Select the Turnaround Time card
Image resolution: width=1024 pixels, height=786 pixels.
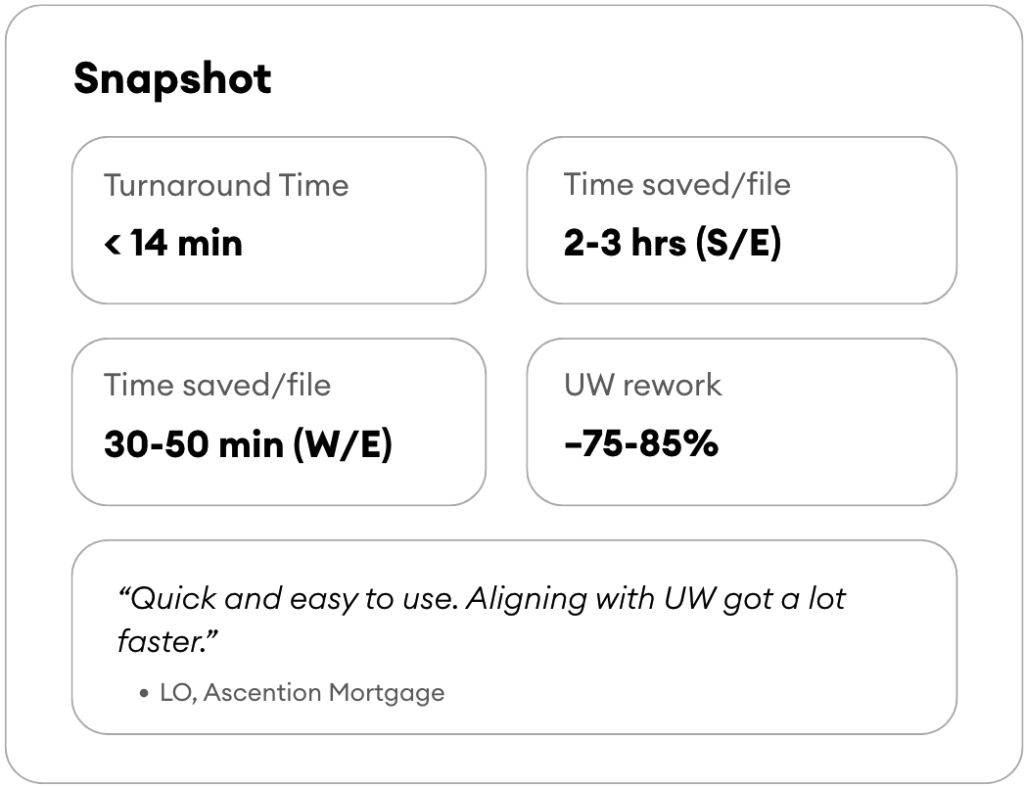coord(279,221)
